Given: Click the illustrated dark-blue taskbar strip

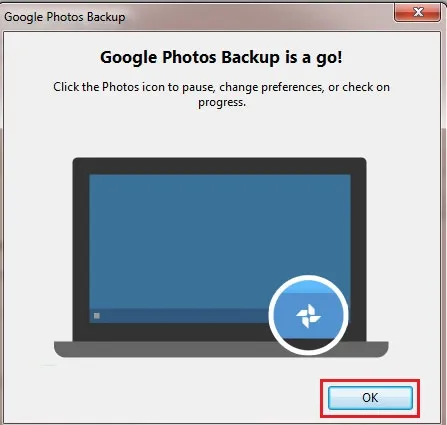Looking at the screenshot, I should [x=180, y=316].
